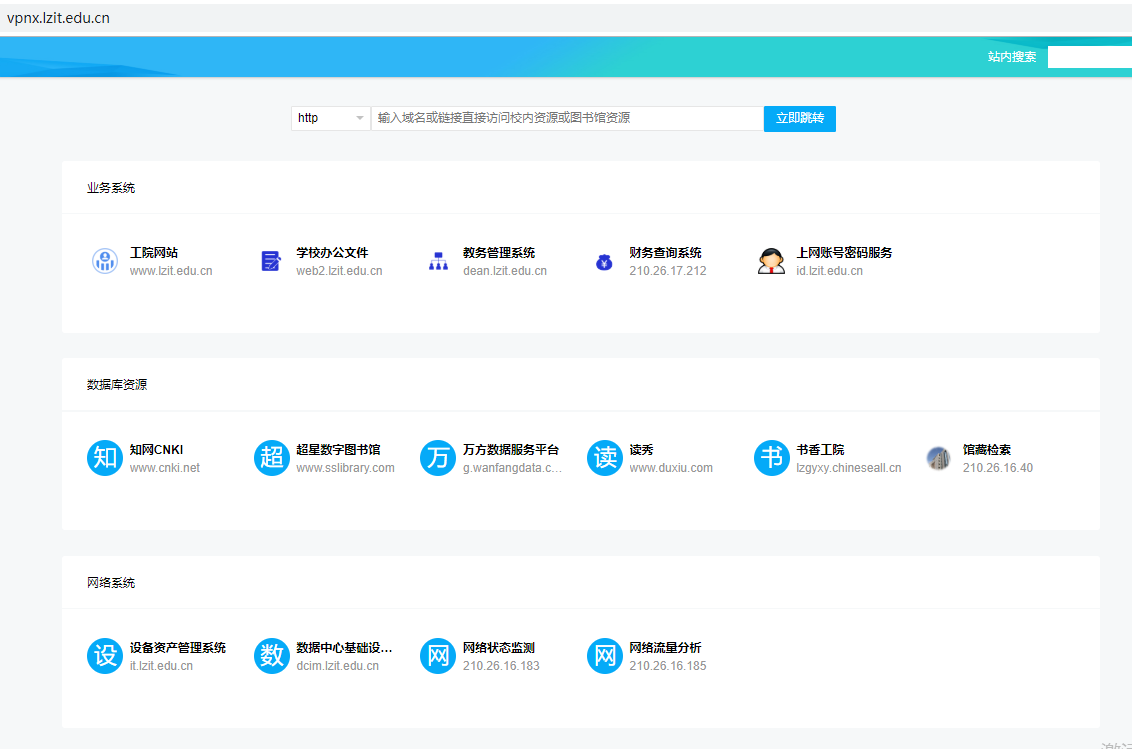Click the 站内搜索 search box

click(x=1089, y=57)
